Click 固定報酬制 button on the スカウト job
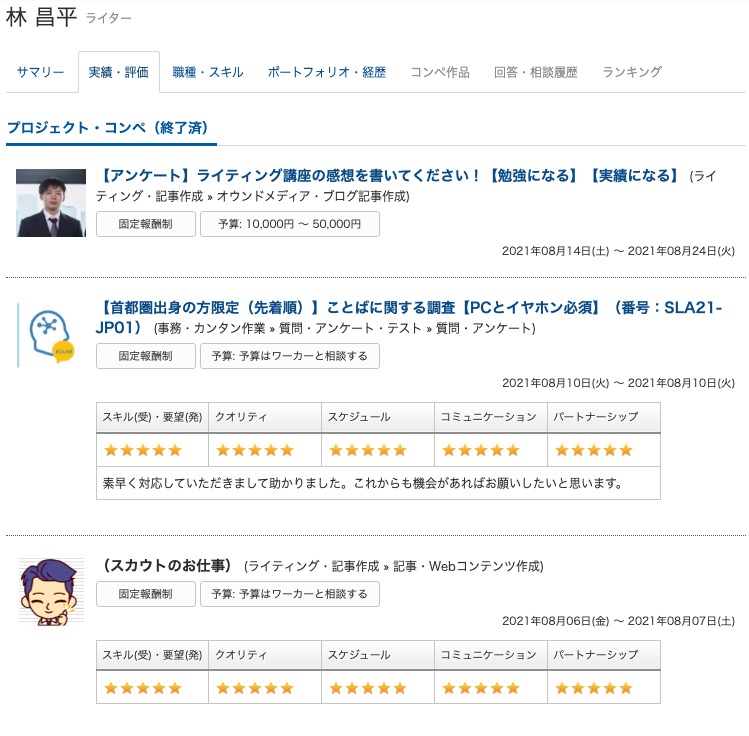 pyautogui.click(x=145, y=594)
